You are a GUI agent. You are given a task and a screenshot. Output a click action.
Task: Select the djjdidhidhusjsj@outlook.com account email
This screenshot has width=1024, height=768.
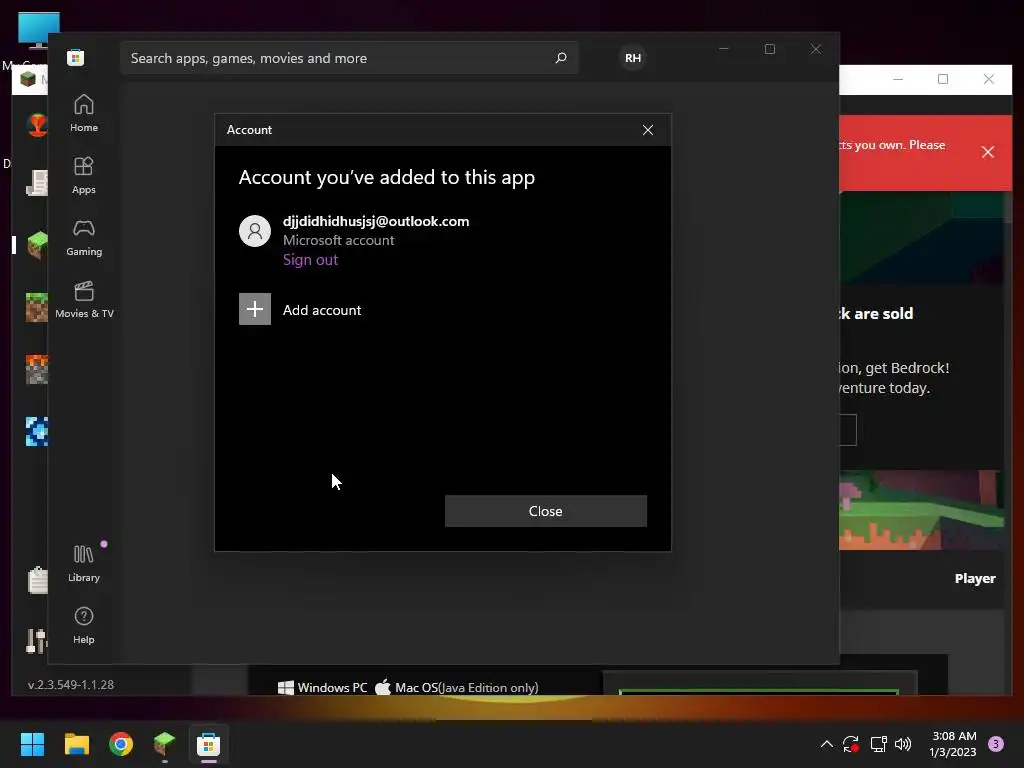[x=376, y=221]
